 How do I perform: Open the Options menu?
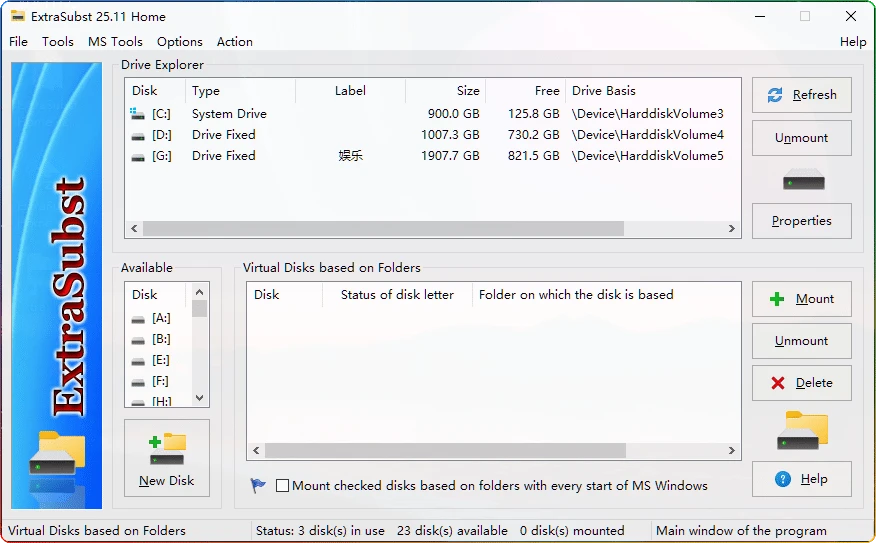pyautogui.click(x=180, y=42)
